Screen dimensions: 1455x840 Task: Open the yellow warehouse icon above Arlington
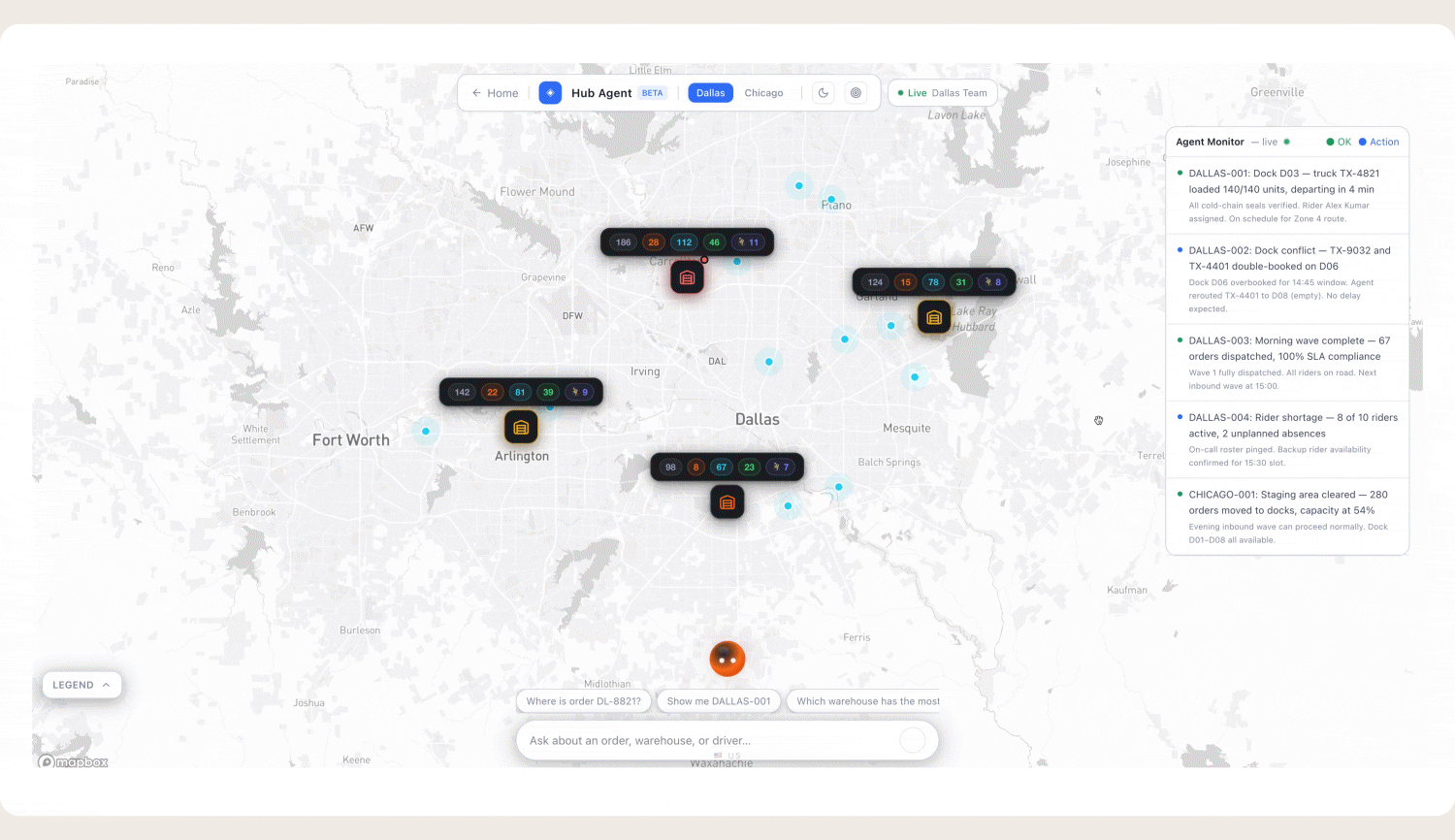point(521,427)
